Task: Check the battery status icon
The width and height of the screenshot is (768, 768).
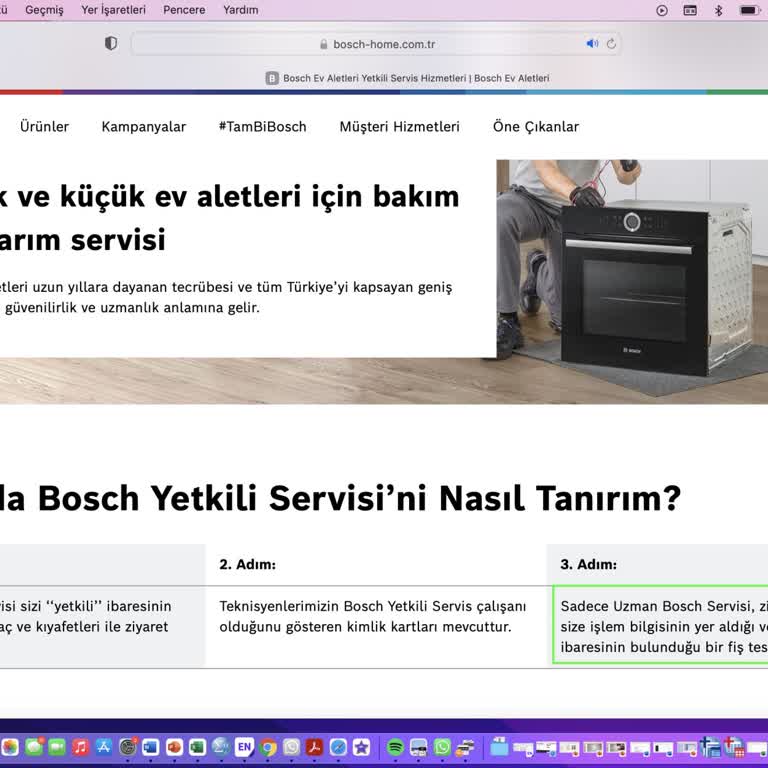Action: tap(749, 10)
